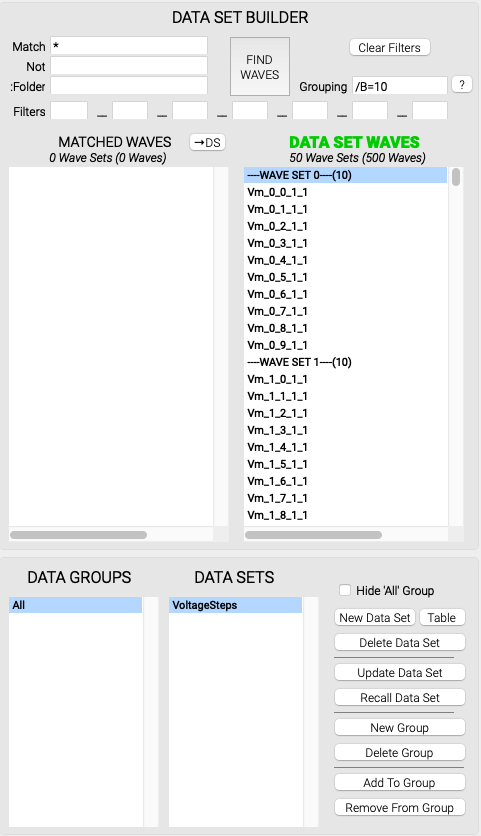This screenshot has width=481, height=836.
Task: Click into the Match input field
Action: click(x=129, y=46)
